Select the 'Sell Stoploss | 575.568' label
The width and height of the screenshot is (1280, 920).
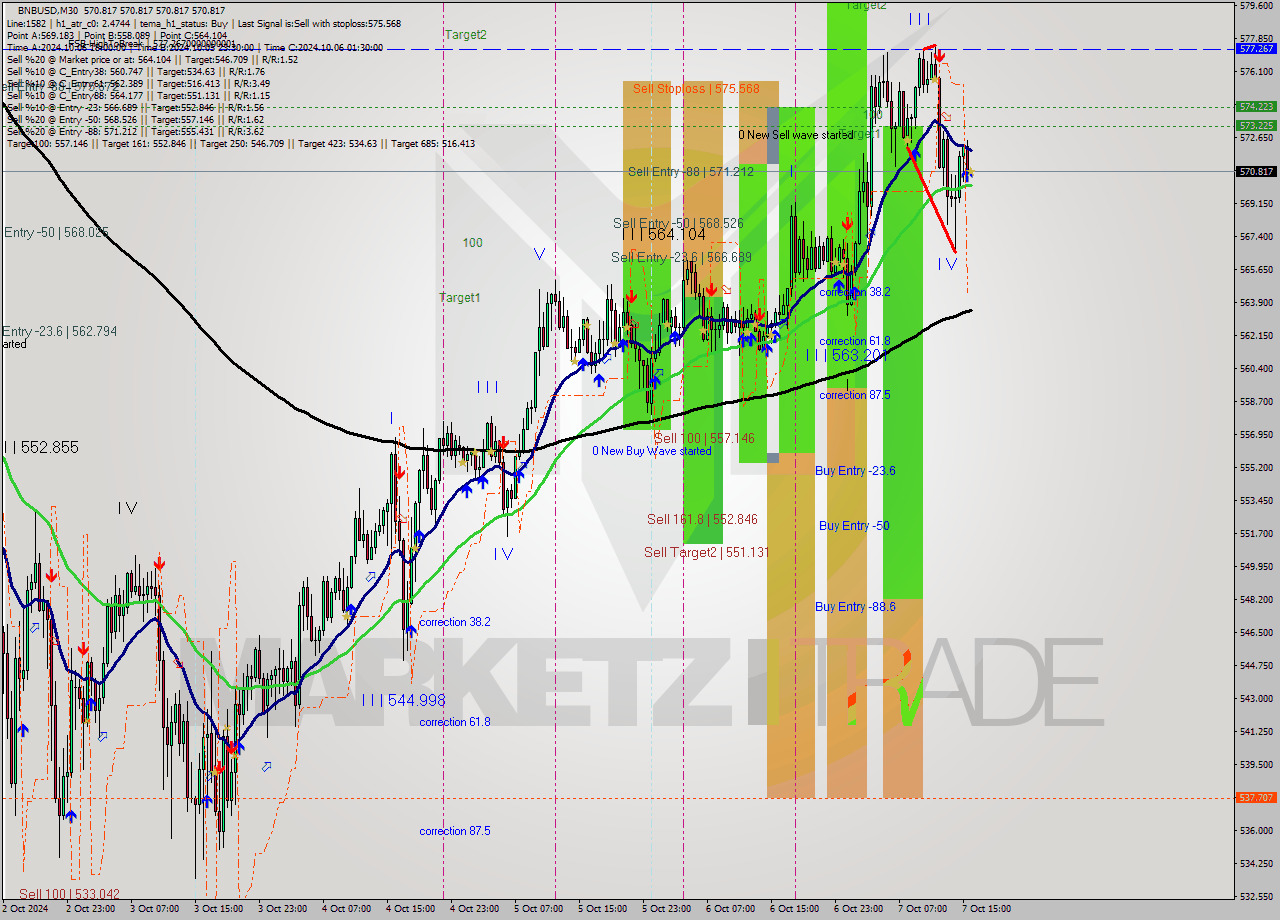[696, 89]
